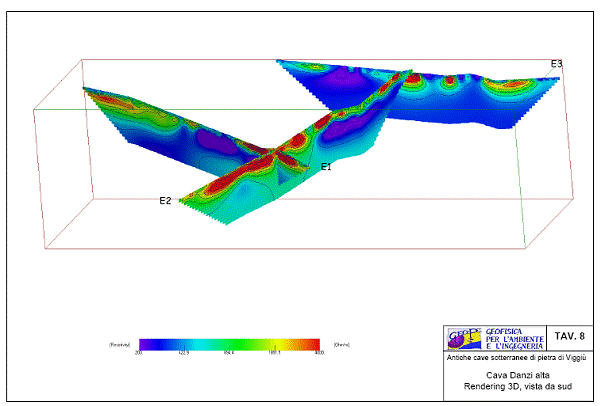Pick the purple end of resistivity color scale

click(146, 343)
